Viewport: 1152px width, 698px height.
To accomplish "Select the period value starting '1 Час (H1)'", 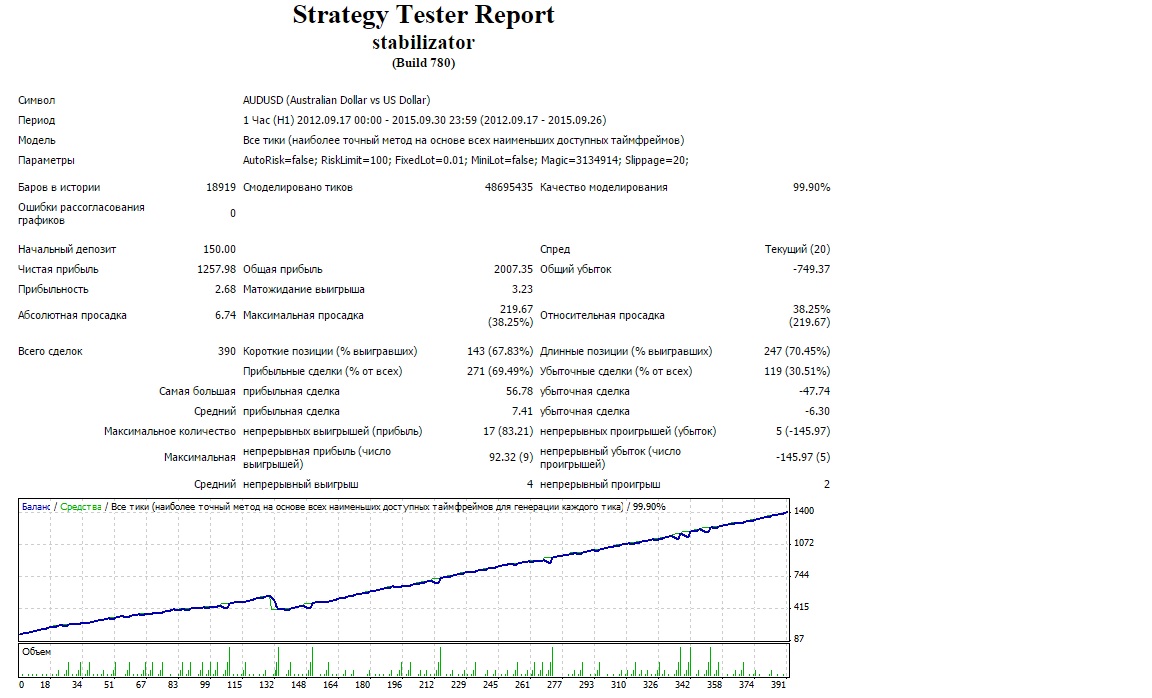I will [425, 120].
